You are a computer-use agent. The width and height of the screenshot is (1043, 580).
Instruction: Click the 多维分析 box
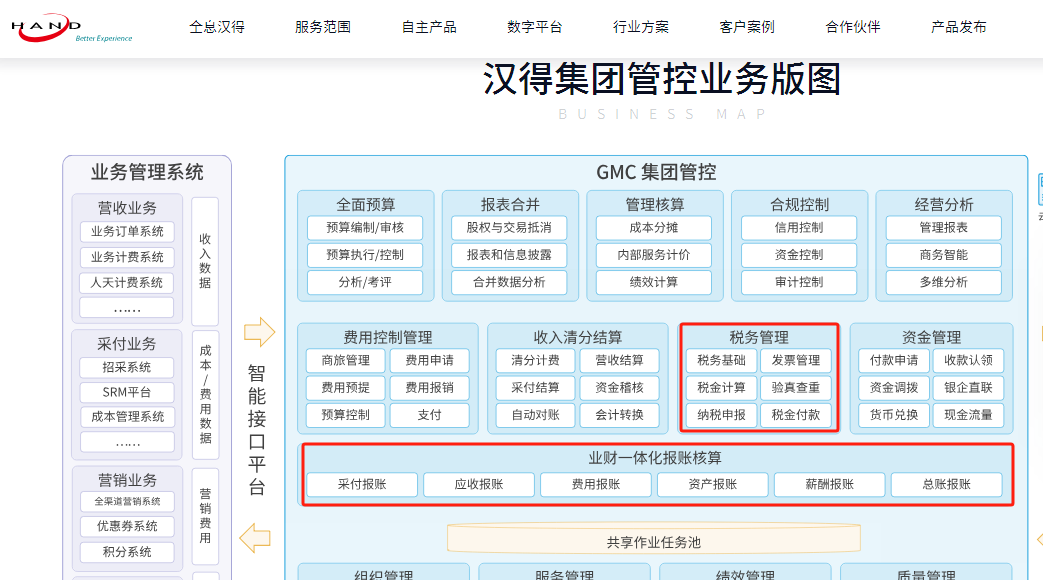[x=943, y=282]
